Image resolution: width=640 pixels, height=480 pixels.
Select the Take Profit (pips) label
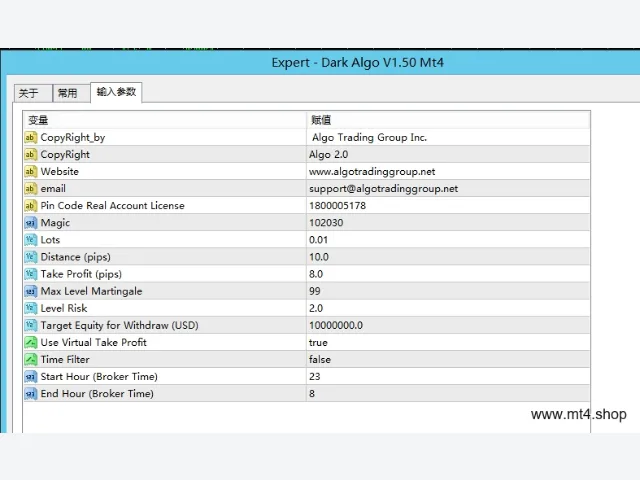click(x=81, y=274)
